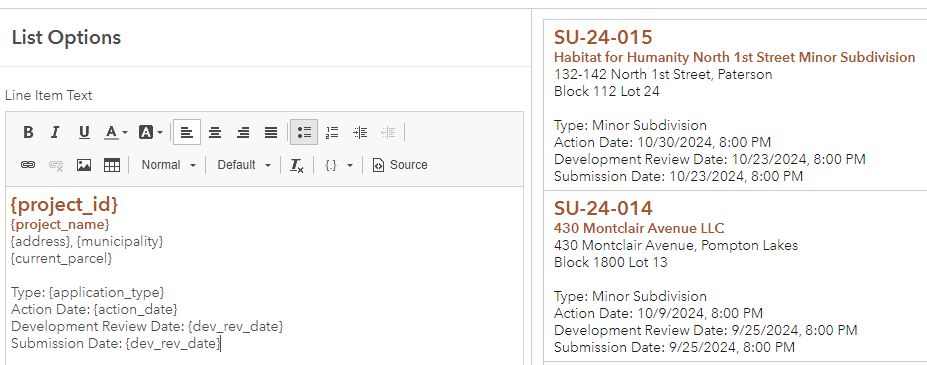This screenshot has width=927, height=365.
Task: Click the List Options heading
Action: [66, 37]
